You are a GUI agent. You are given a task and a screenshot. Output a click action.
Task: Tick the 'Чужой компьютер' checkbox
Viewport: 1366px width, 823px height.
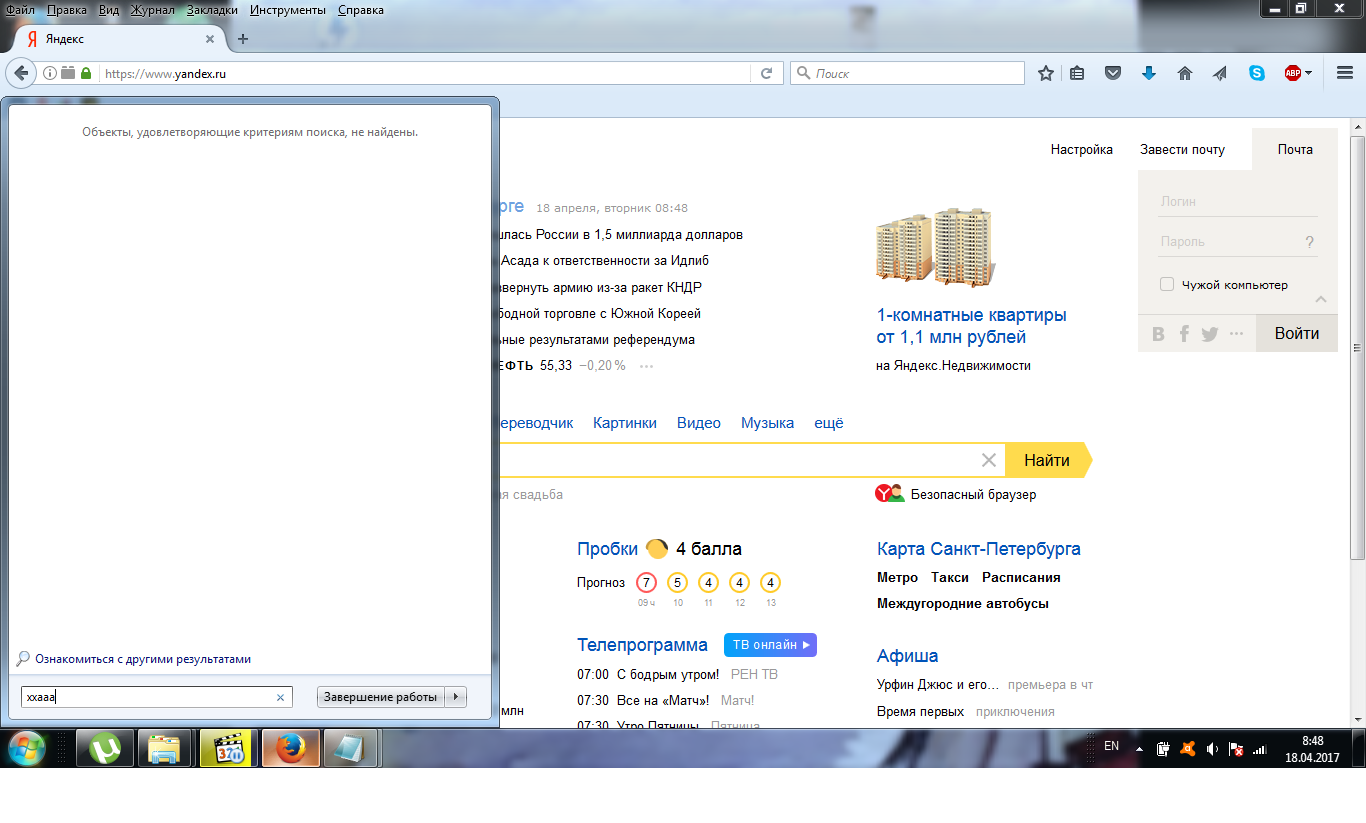pos(1167,285)
